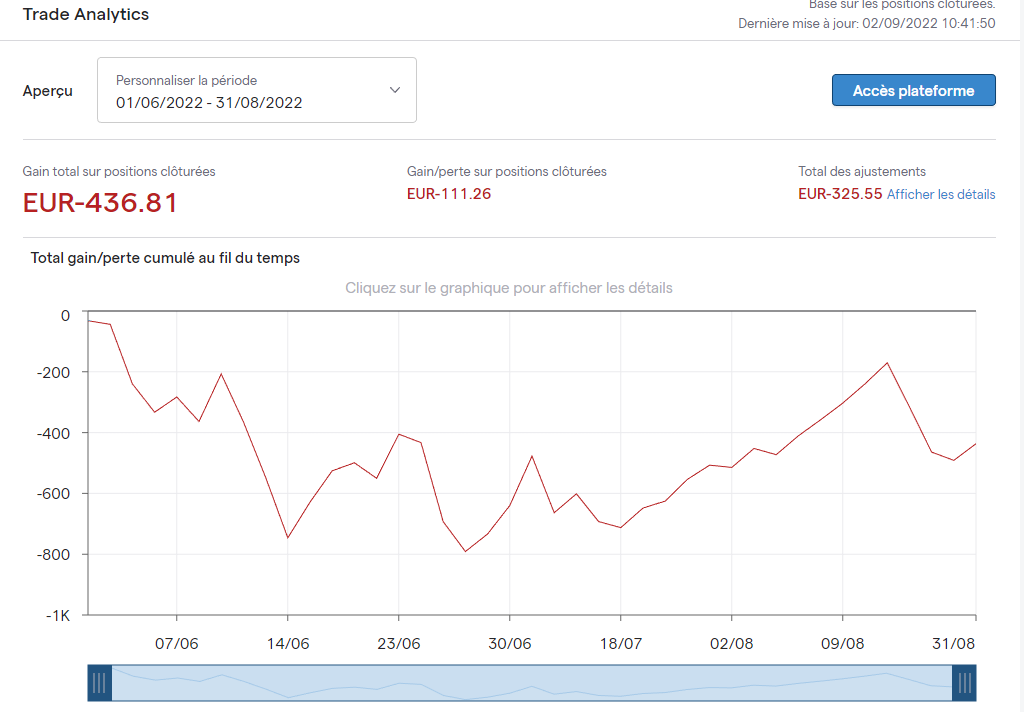Image resolution: width=1024 pixels, height=712 pixels.
Task: Select the 07/06 x-axis date label
Action: tap(176, 643)
